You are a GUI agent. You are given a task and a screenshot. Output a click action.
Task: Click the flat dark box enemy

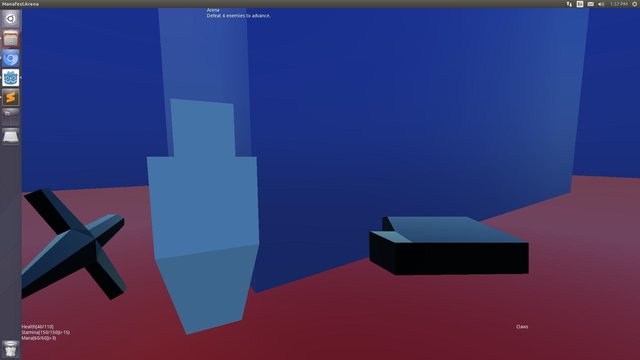click(x=449, y=246)
